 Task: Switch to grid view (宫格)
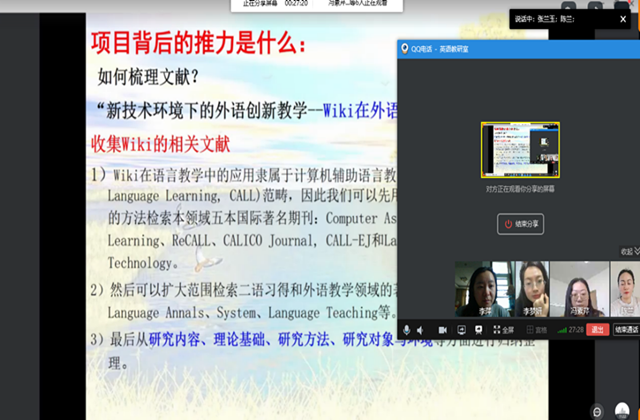pos(537,329)
